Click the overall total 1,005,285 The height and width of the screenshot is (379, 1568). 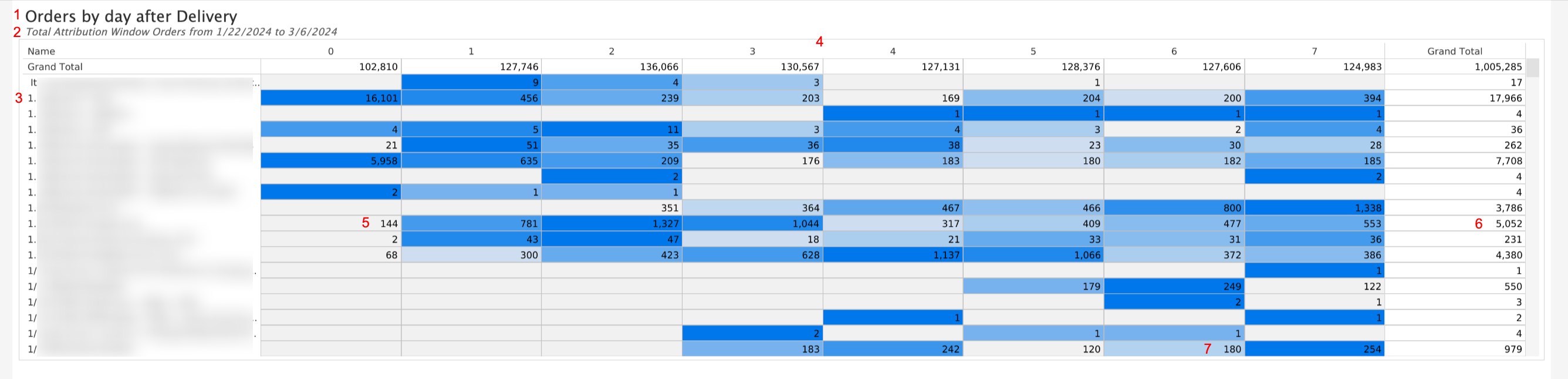click(x=1455, y=67)
